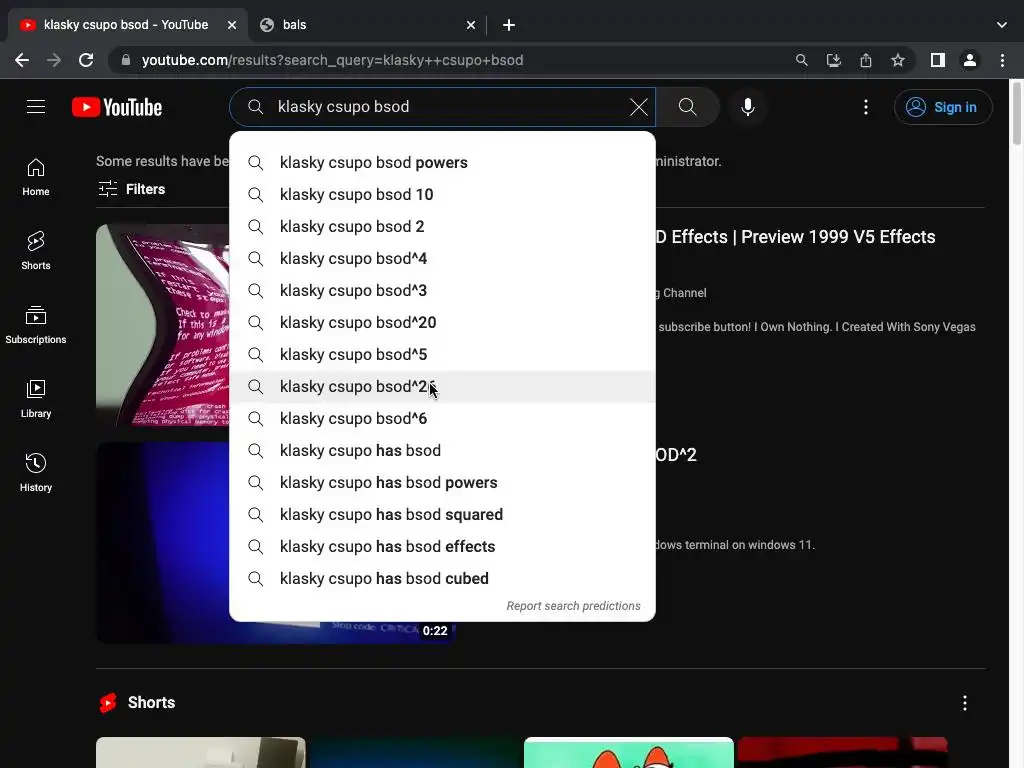The width and height of the screenshot is (1024, 768).
Task: Click the zoom magnifier icon in the address bar
Action: (801, 60)
